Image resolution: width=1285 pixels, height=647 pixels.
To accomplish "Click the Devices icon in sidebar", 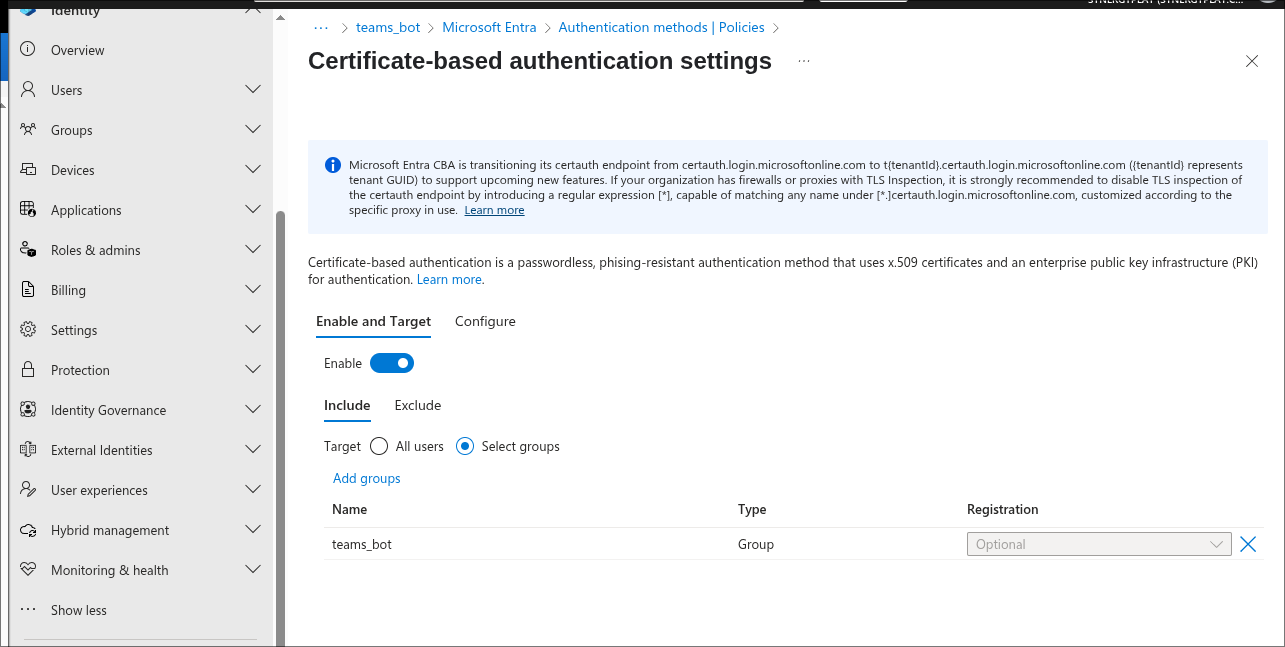I will pos(28,170).
